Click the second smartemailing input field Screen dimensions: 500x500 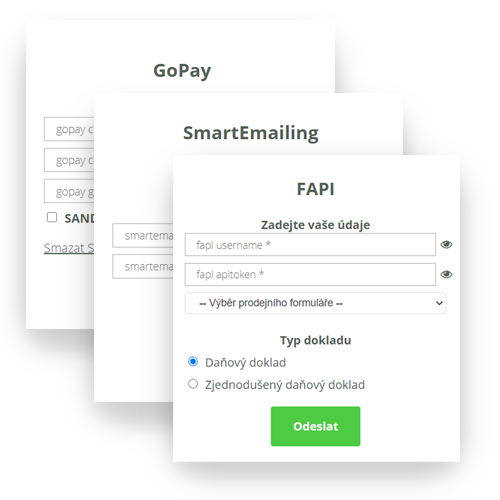[143, 267]
